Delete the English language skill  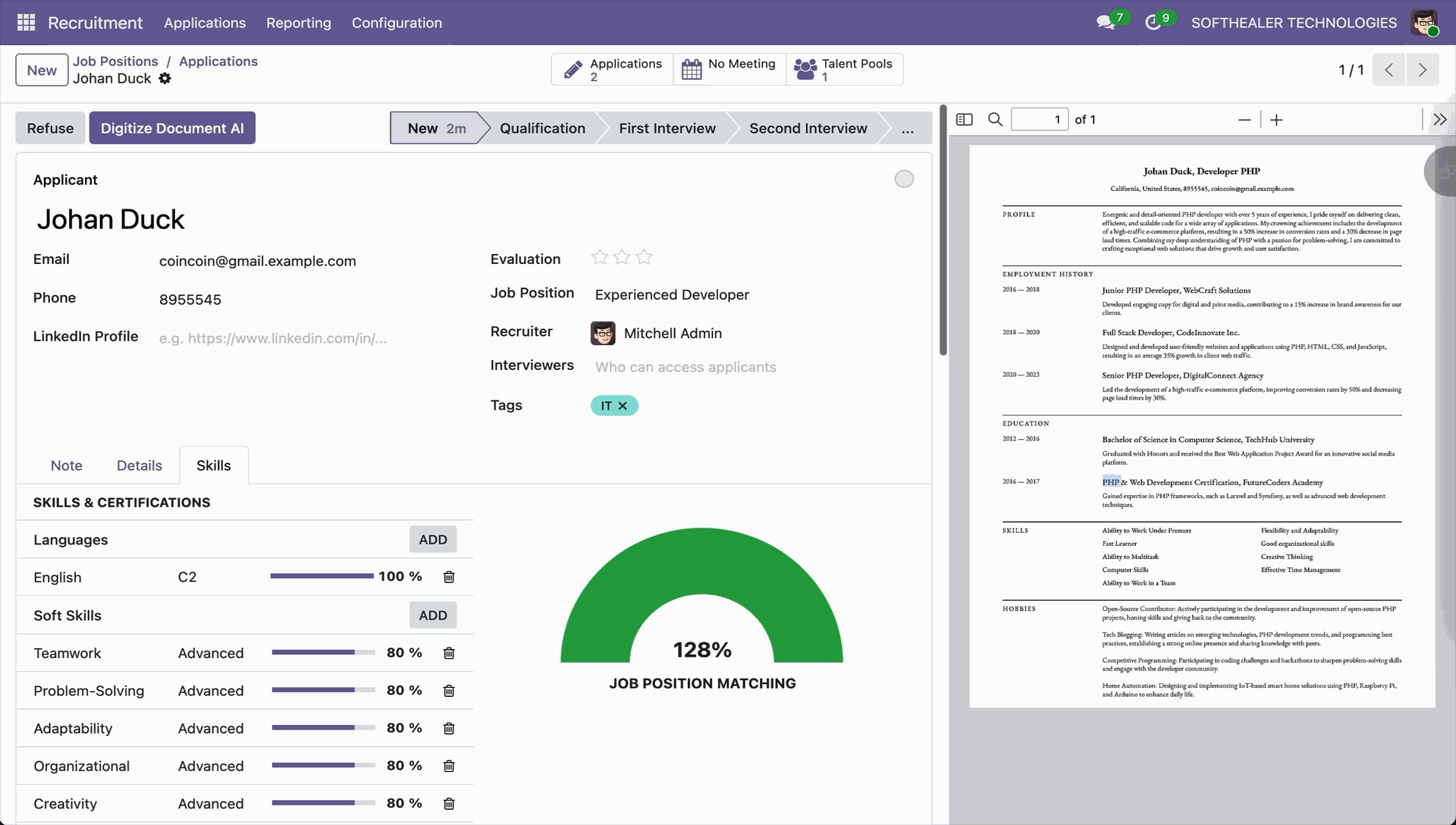tap(449, 577)
